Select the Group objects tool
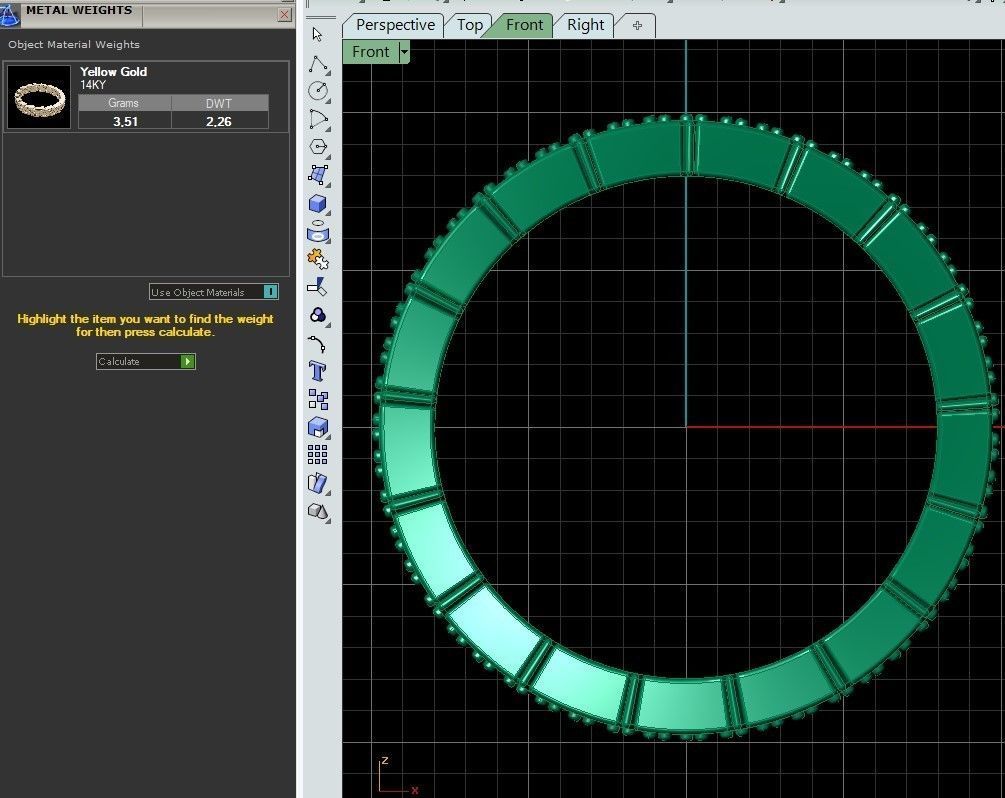The image size is (1005, 798). pyautogui.click(x=318, y=399)
